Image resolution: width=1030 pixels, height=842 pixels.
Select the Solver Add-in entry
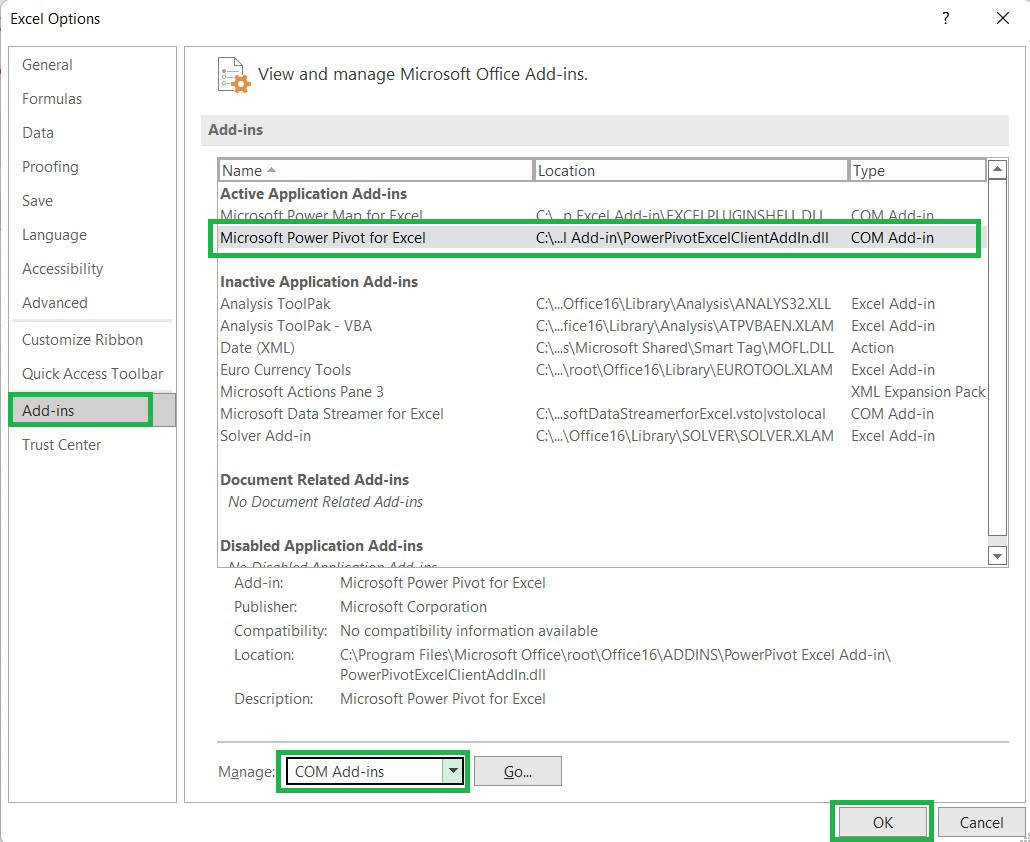point(266,436)
